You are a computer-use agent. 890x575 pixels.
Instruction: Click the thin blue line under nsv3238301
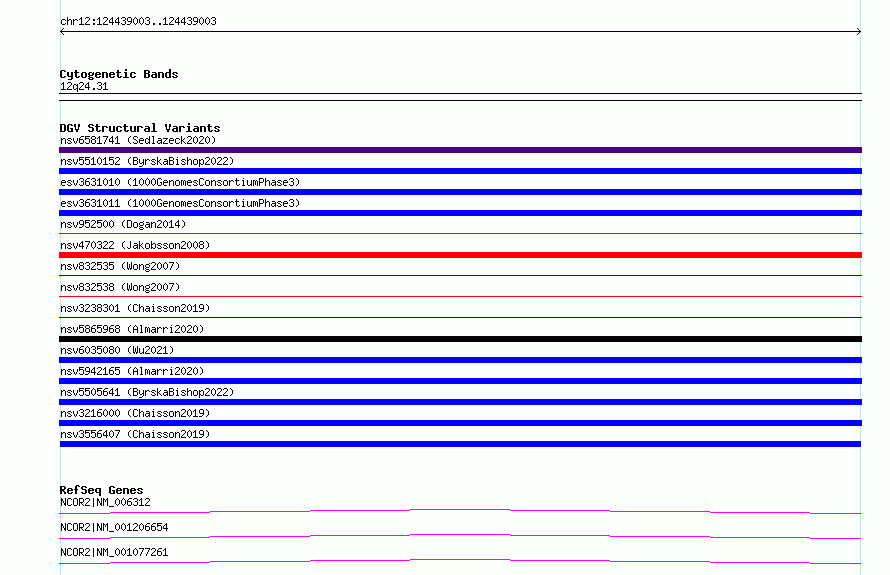coord(460,317)
